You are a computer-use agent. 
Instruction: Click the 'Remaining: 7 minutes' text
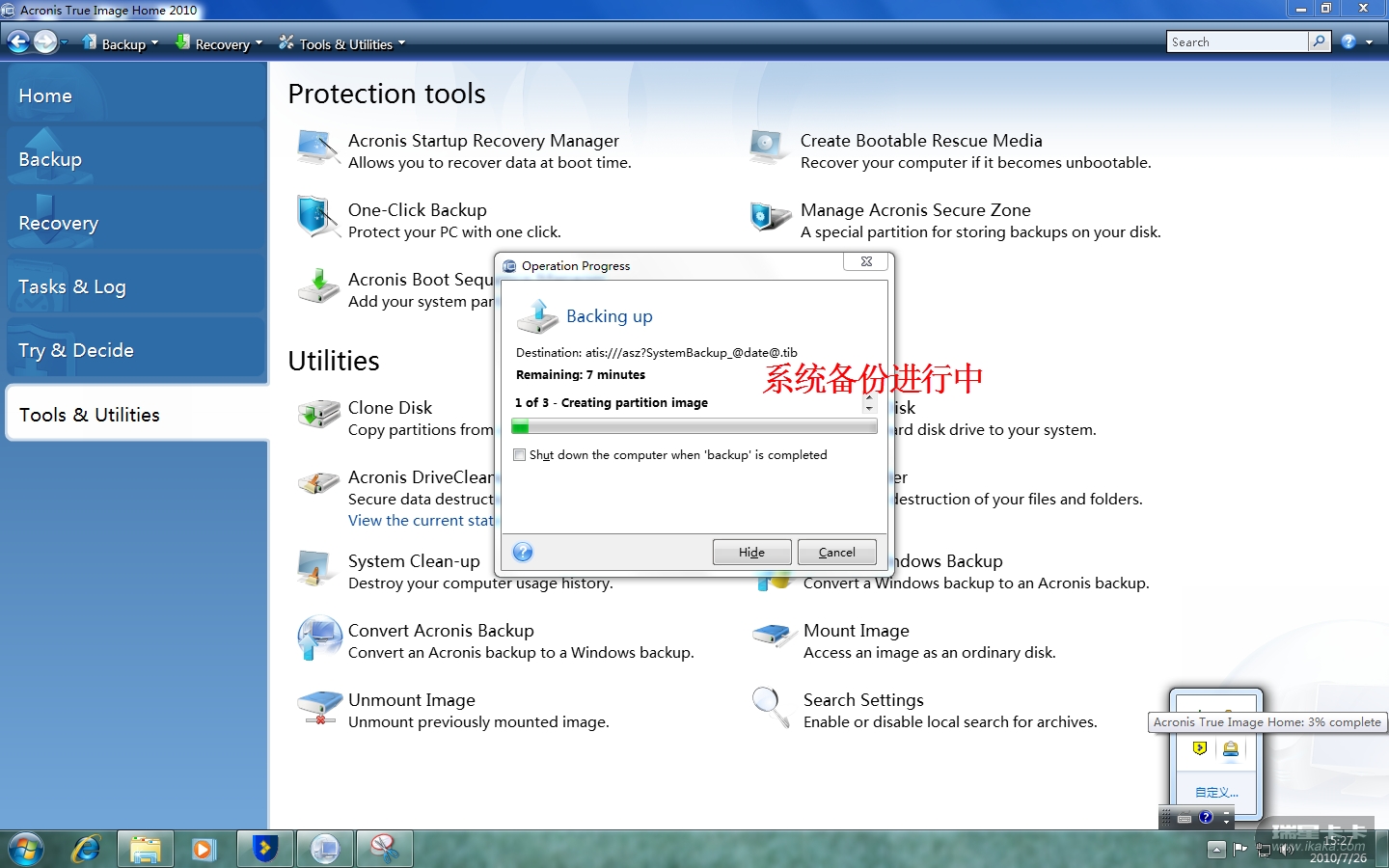pyautogui.click(x=581, y=375)
